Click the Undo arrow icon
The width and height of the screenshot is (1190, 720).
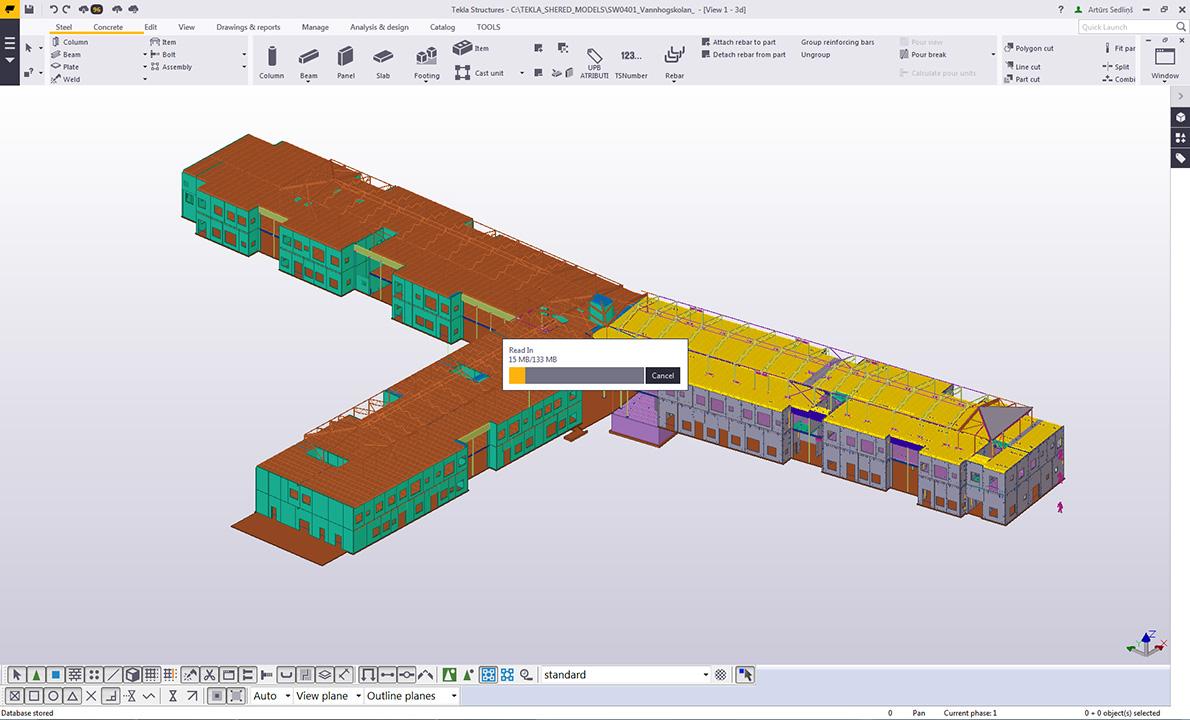pos(53,9)
